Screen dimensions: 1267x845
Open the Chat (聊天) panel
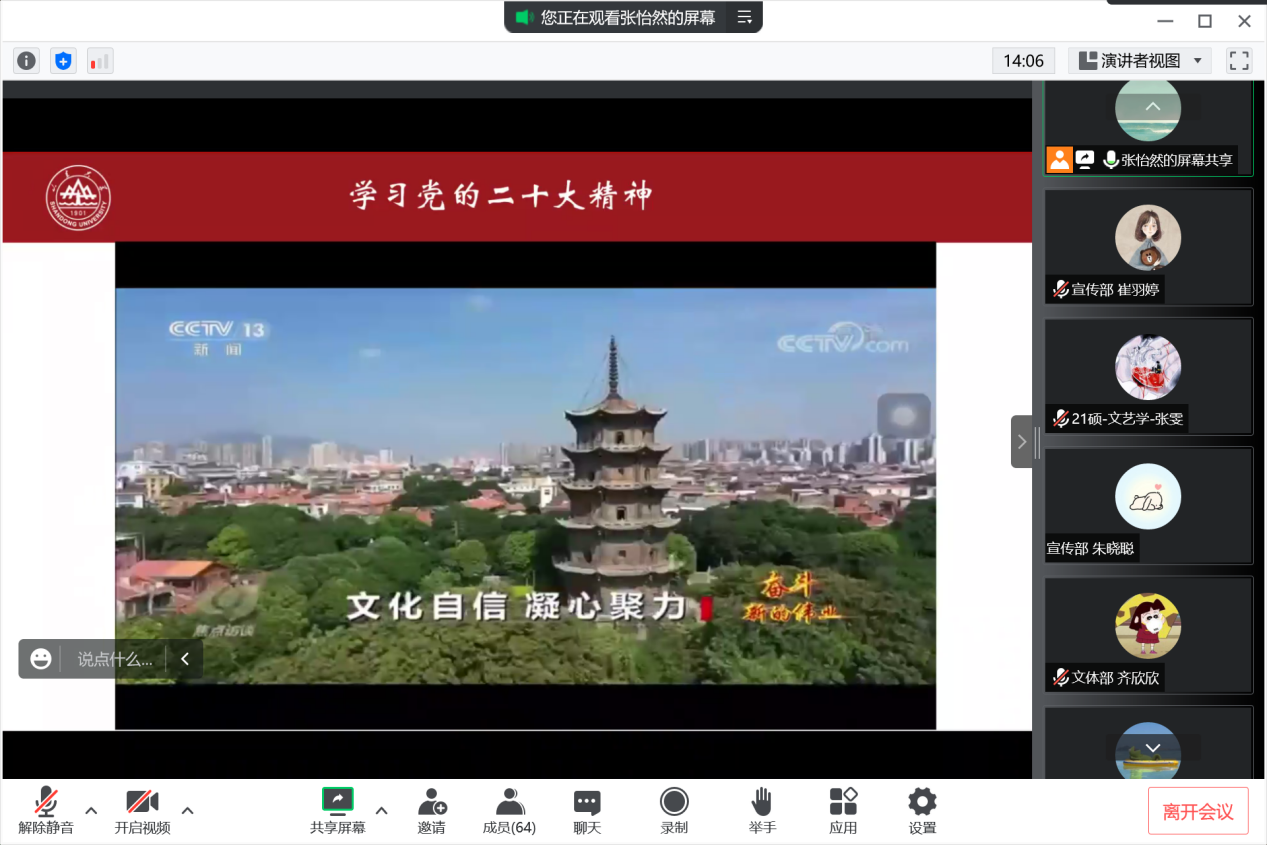tap(587, 810)
